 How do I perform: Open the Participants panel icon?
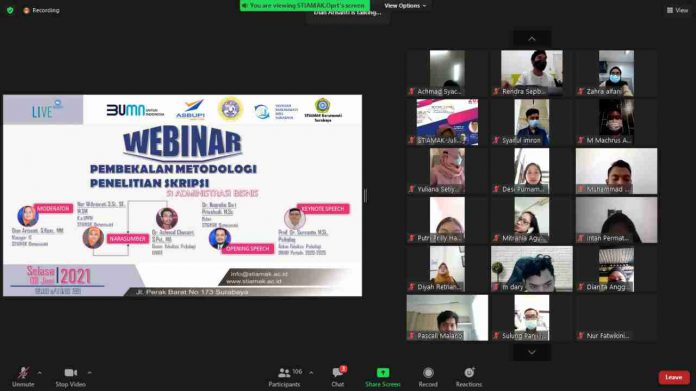(x=284, y=373)
